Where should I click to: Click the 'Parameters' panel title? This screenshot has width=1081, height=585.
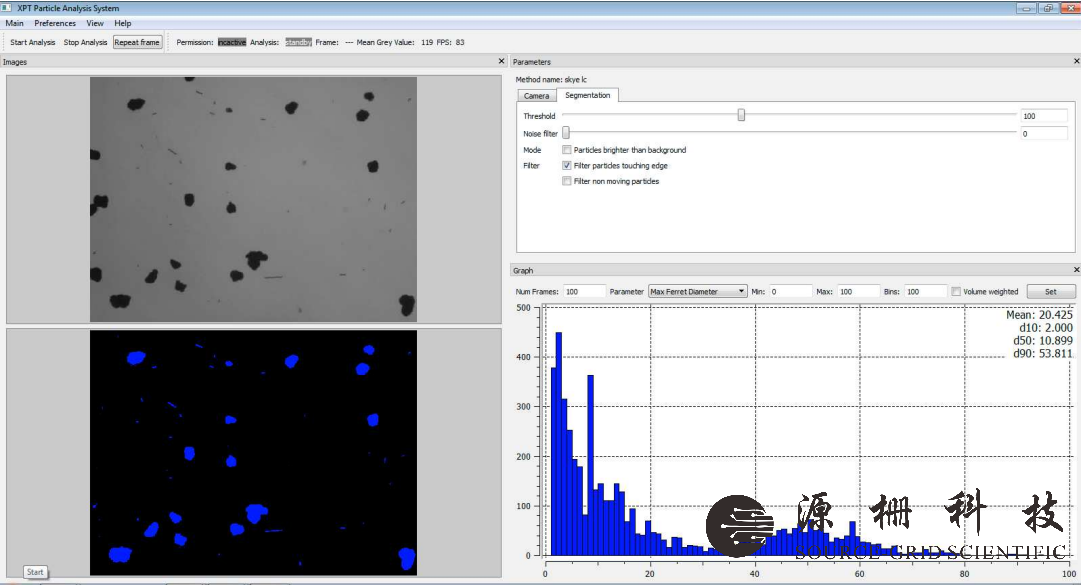pyautogui.click(x=532, y=62)
